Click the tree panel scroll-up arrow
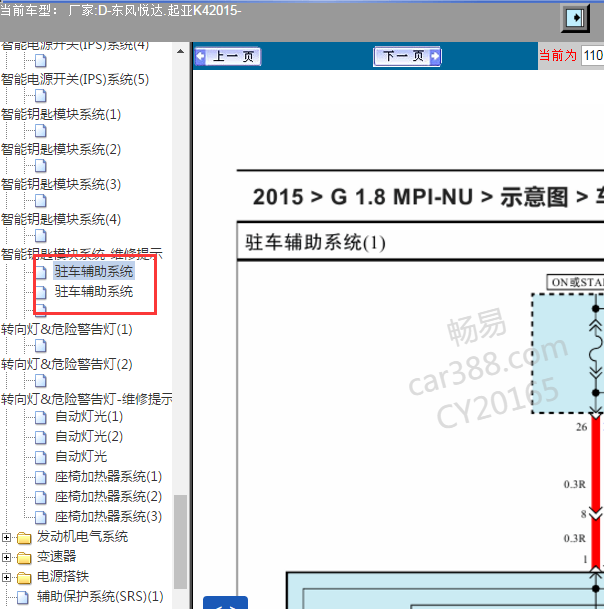604x609 pixels. coord(180,51)
